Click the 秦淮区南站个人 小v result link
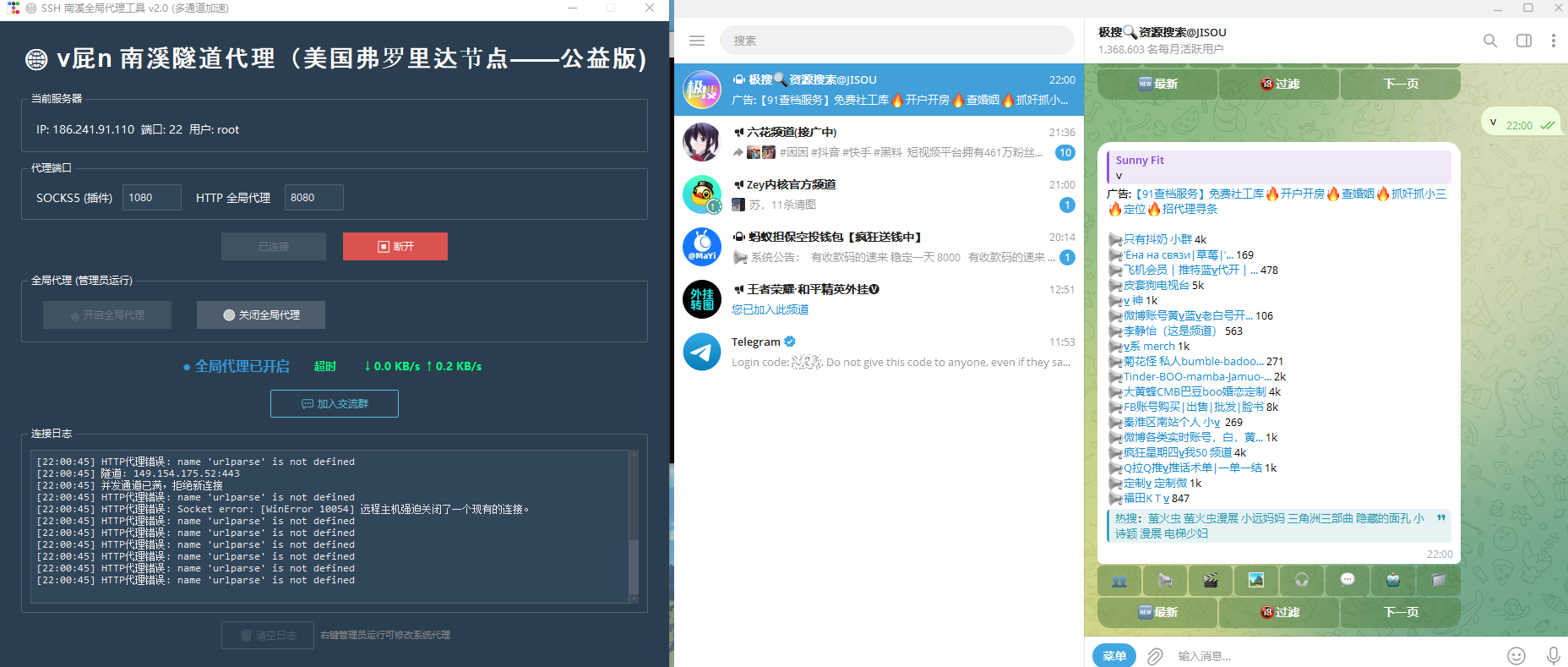This screenshot has width=1568, height=667. [1172, 422]
